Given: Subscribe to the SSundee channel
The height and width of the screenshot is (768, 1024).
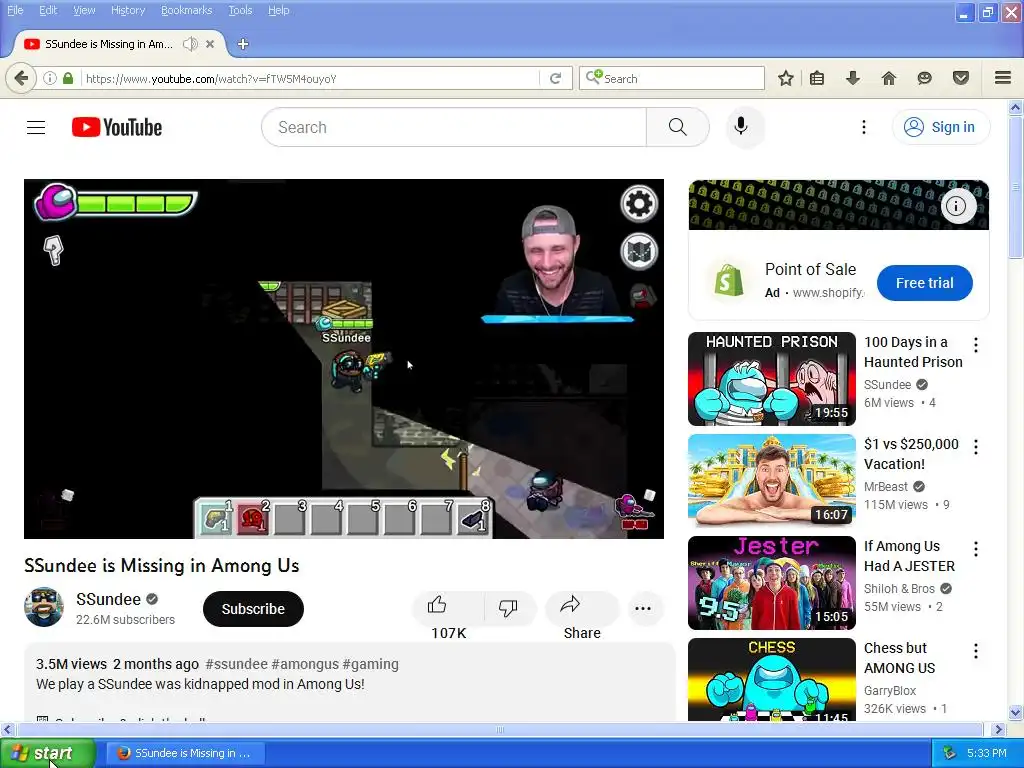Looking at the screenshot, I should [253, 609].
